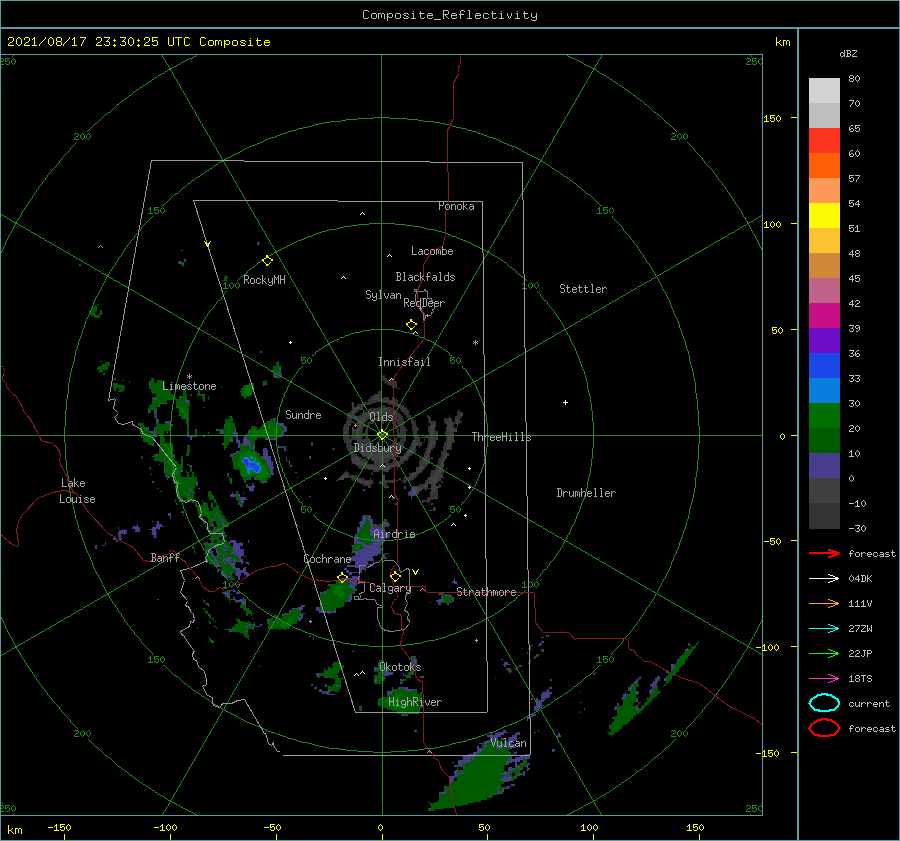The width and height of the screenshot is (900, 841).
Task: Click the 'Didsbury' town label
Action: pyautogui.click(x=377, y=448)
